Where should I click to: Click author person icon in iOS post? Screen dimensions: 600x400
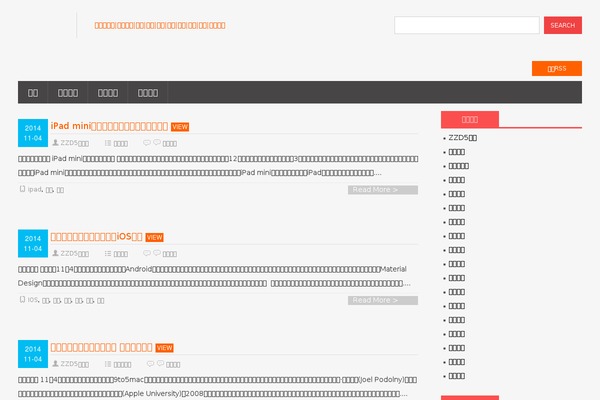[55, 253]
